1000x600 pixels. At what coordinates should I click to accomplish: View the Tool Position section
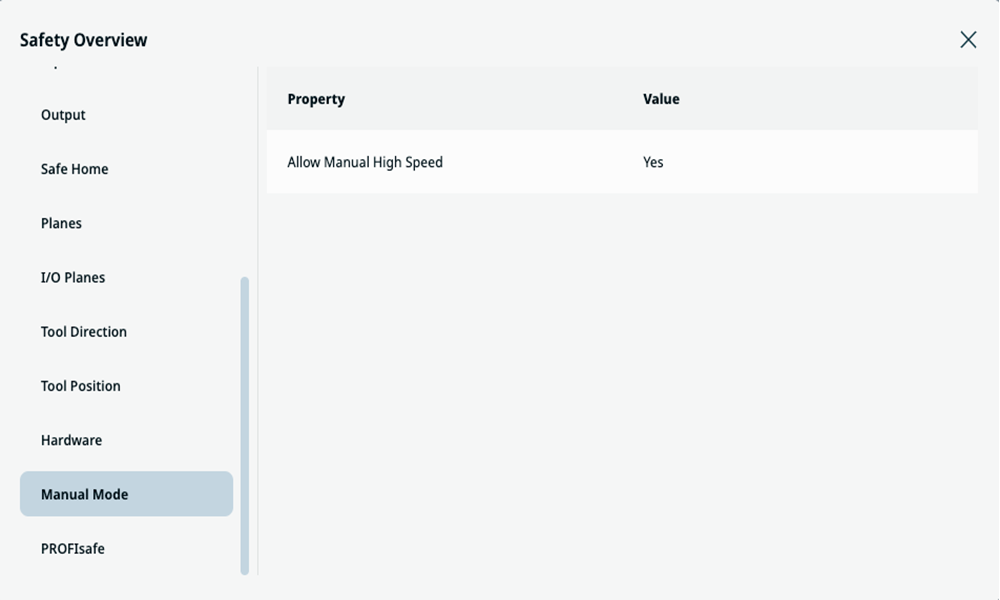coord(80,386)
